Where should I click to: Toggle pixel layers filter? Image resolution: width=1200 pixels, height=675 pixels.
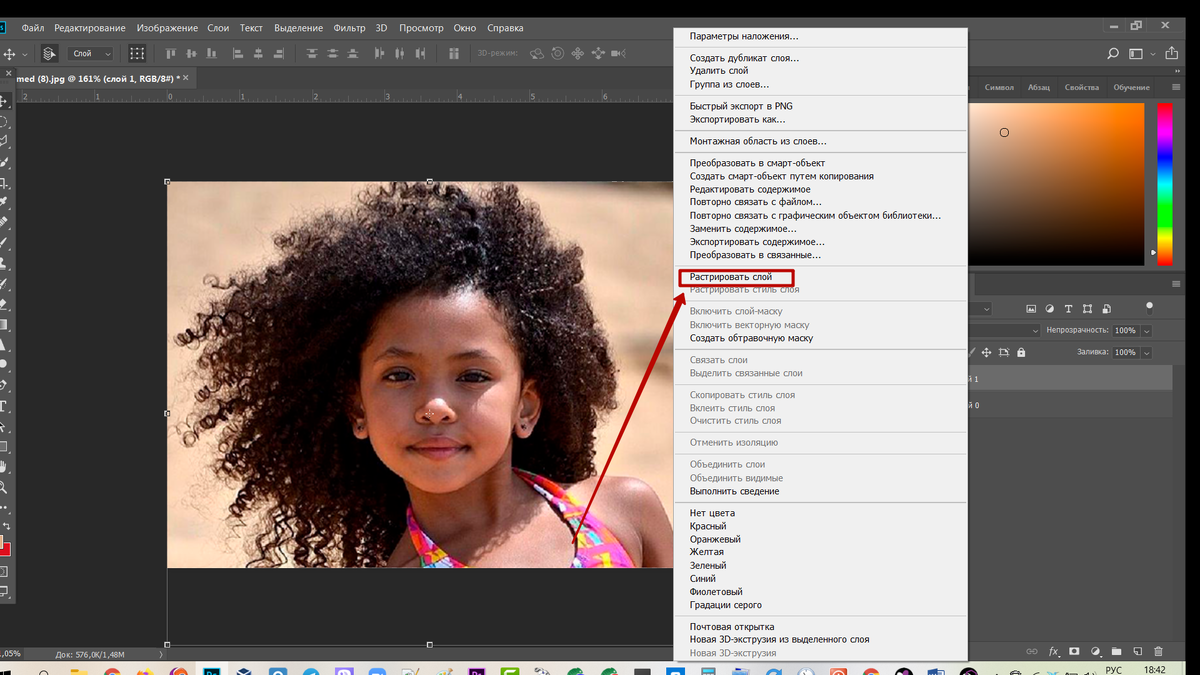coord(1031,309)
